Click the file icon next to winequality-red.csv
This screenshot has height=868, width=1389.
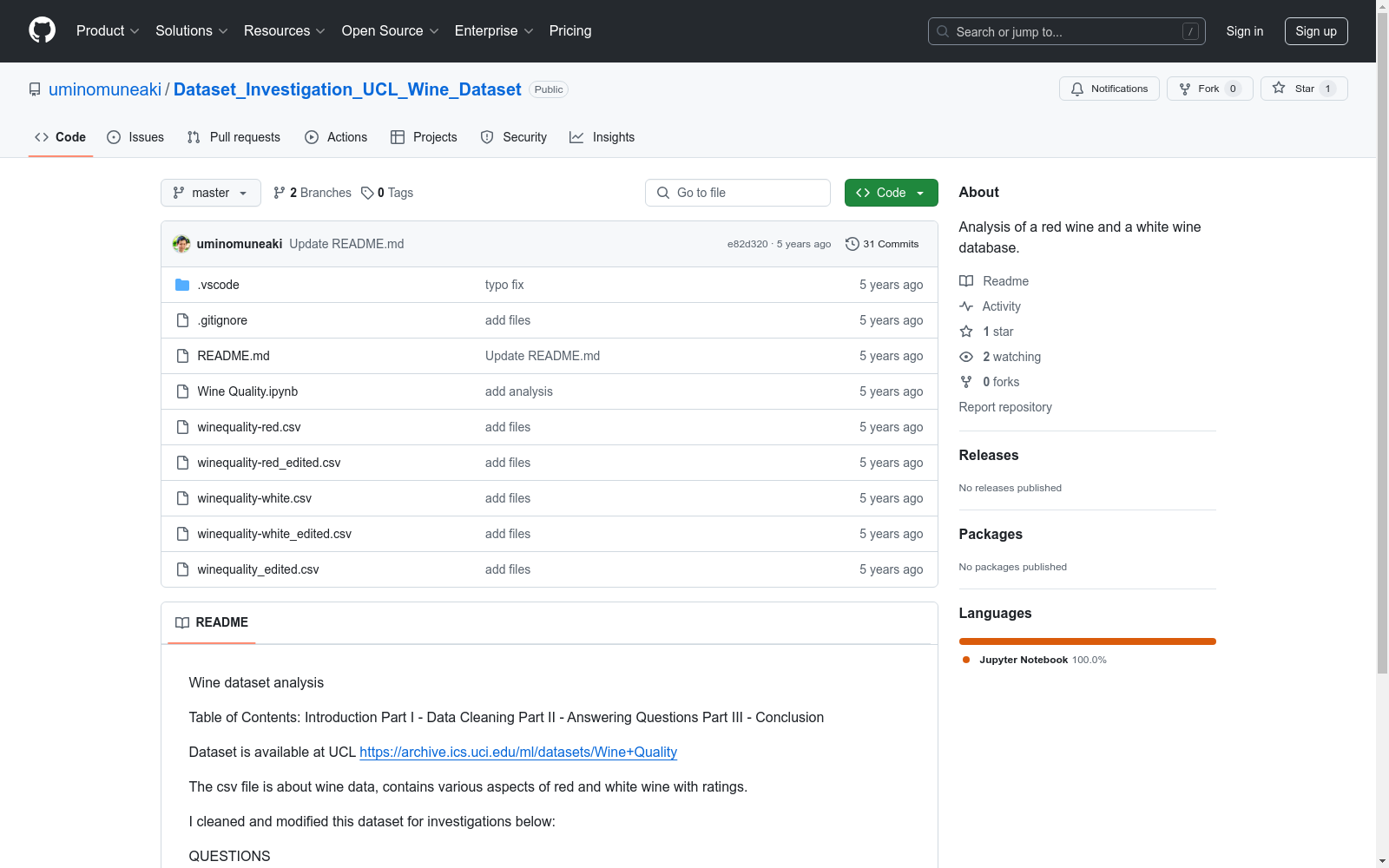pyautogui.click(x=182, y=427)
